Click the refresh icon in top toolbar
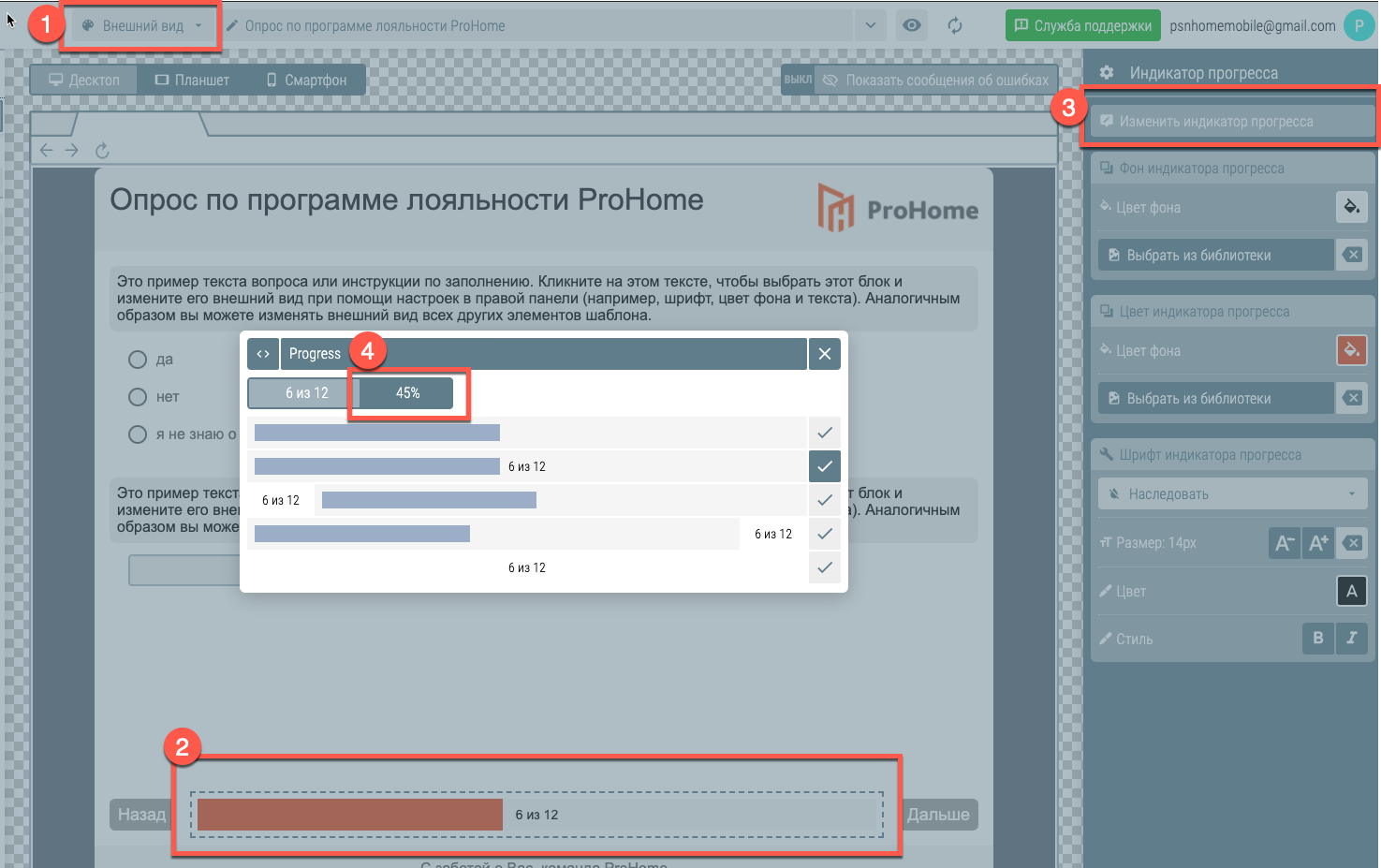 point(955,25)
